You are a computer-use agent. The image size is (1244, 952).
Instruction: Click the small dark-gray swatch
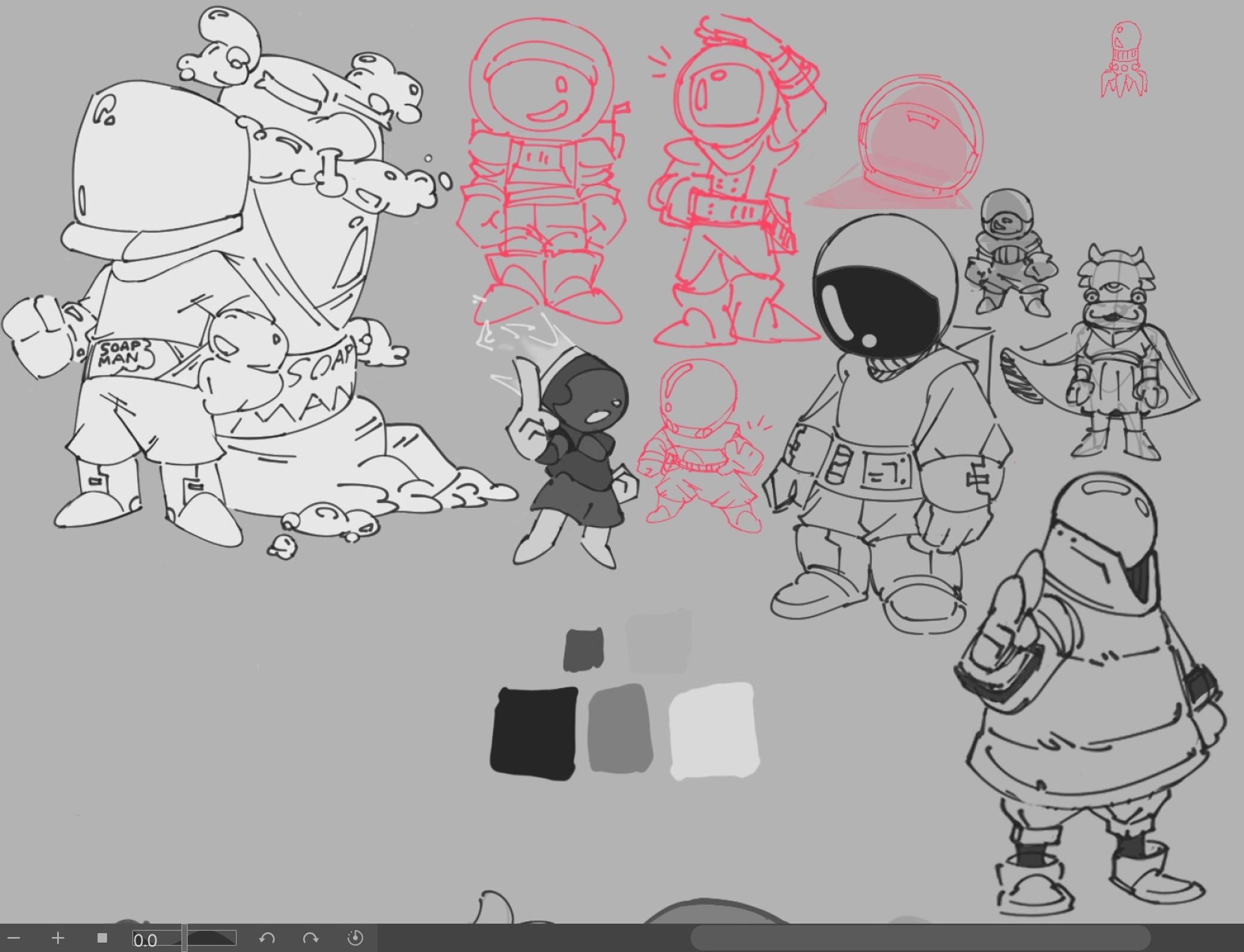click(583, 649)
